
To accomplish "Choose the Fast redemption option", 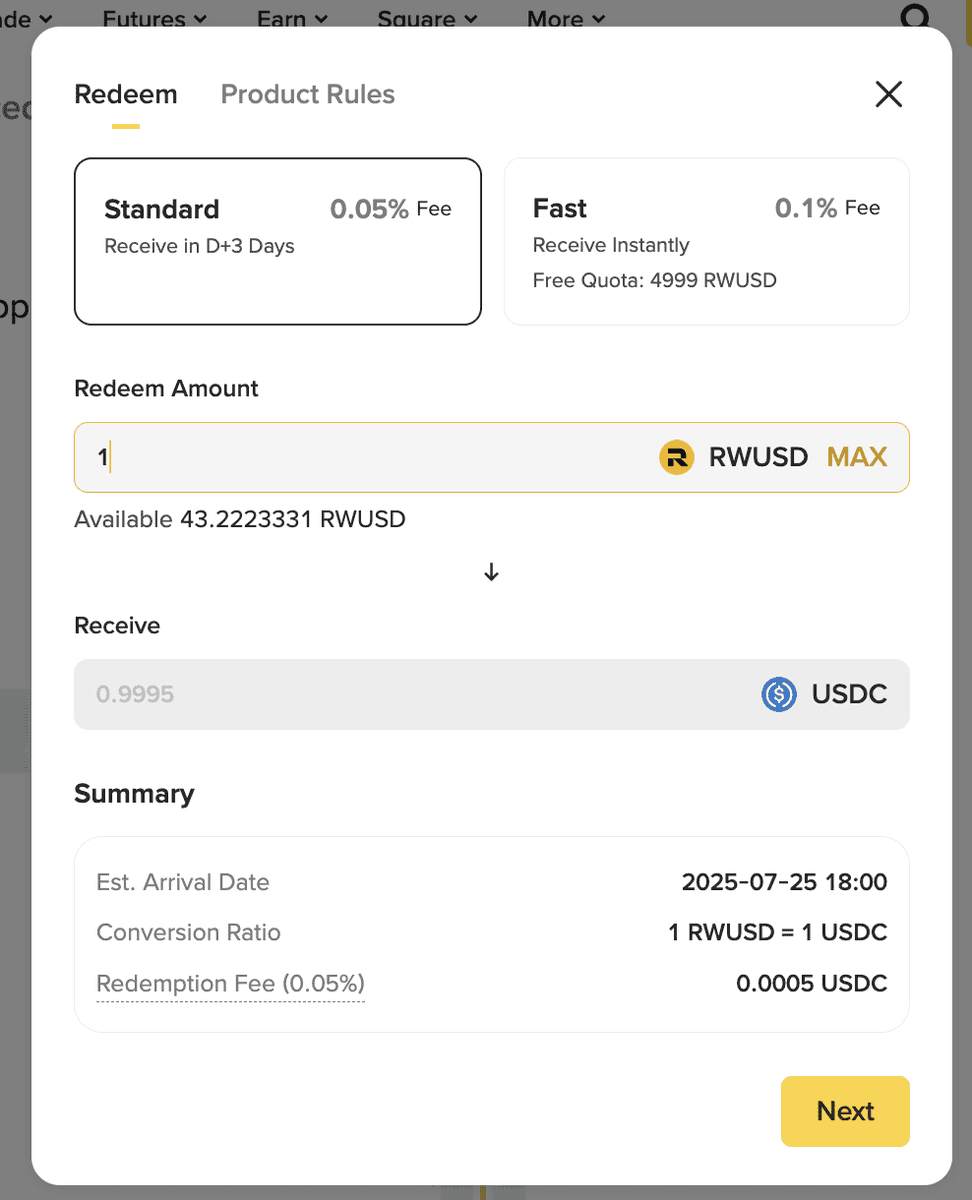I will 706,241.
